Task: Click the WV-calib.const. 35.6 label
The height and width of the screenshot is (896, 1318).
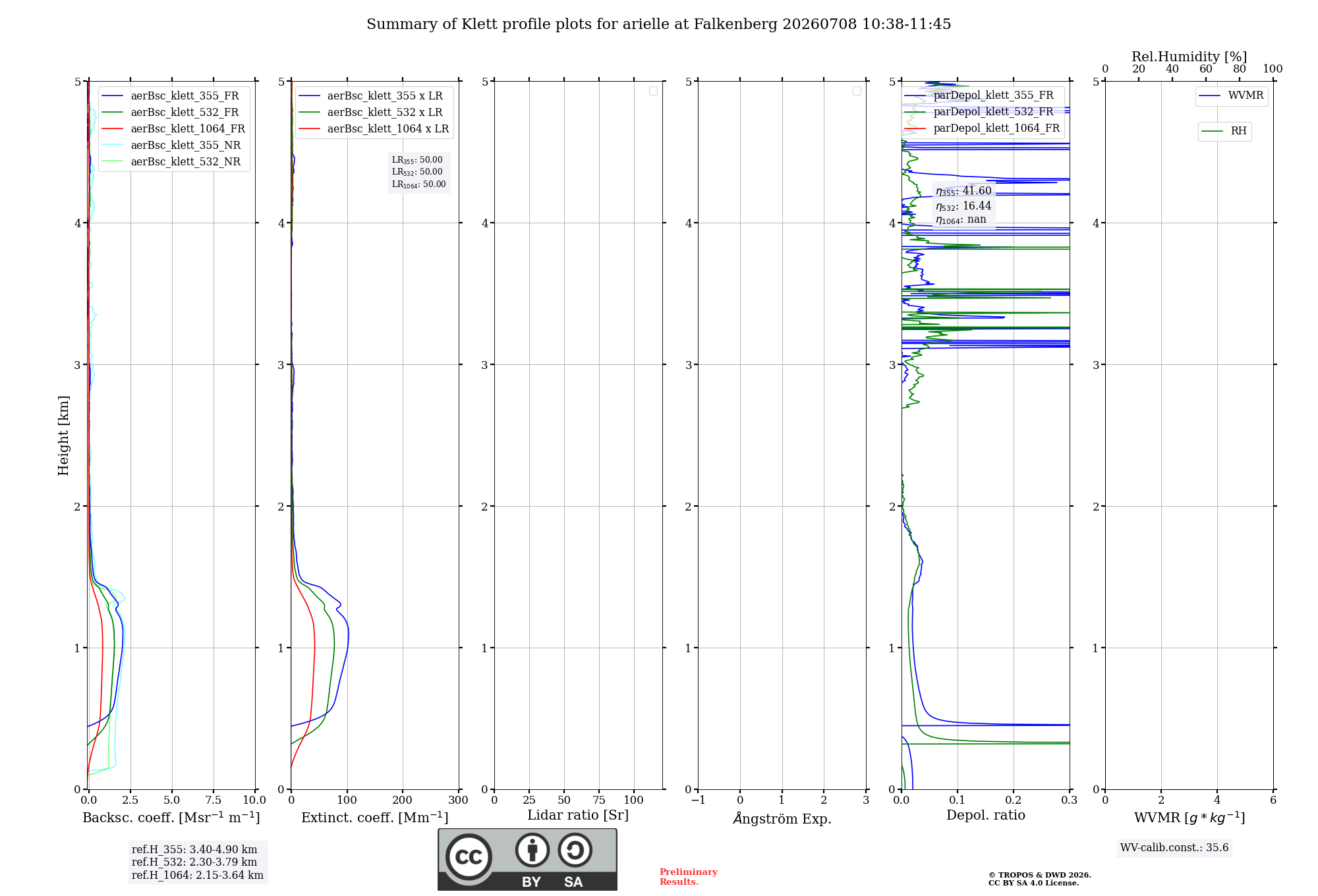Action: (1174, 848)
